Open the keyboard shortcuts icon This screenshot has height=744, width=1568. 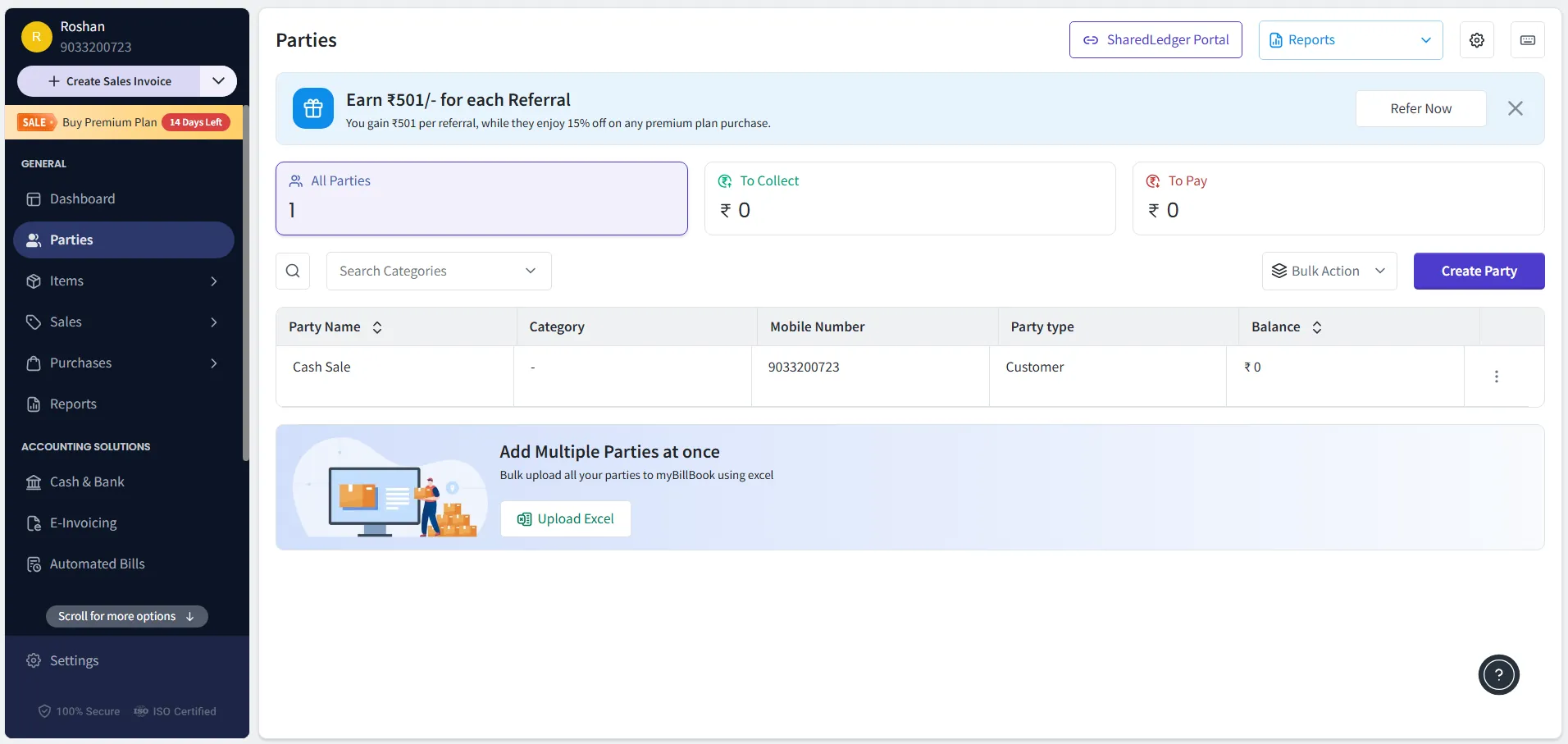point(1527,40)
